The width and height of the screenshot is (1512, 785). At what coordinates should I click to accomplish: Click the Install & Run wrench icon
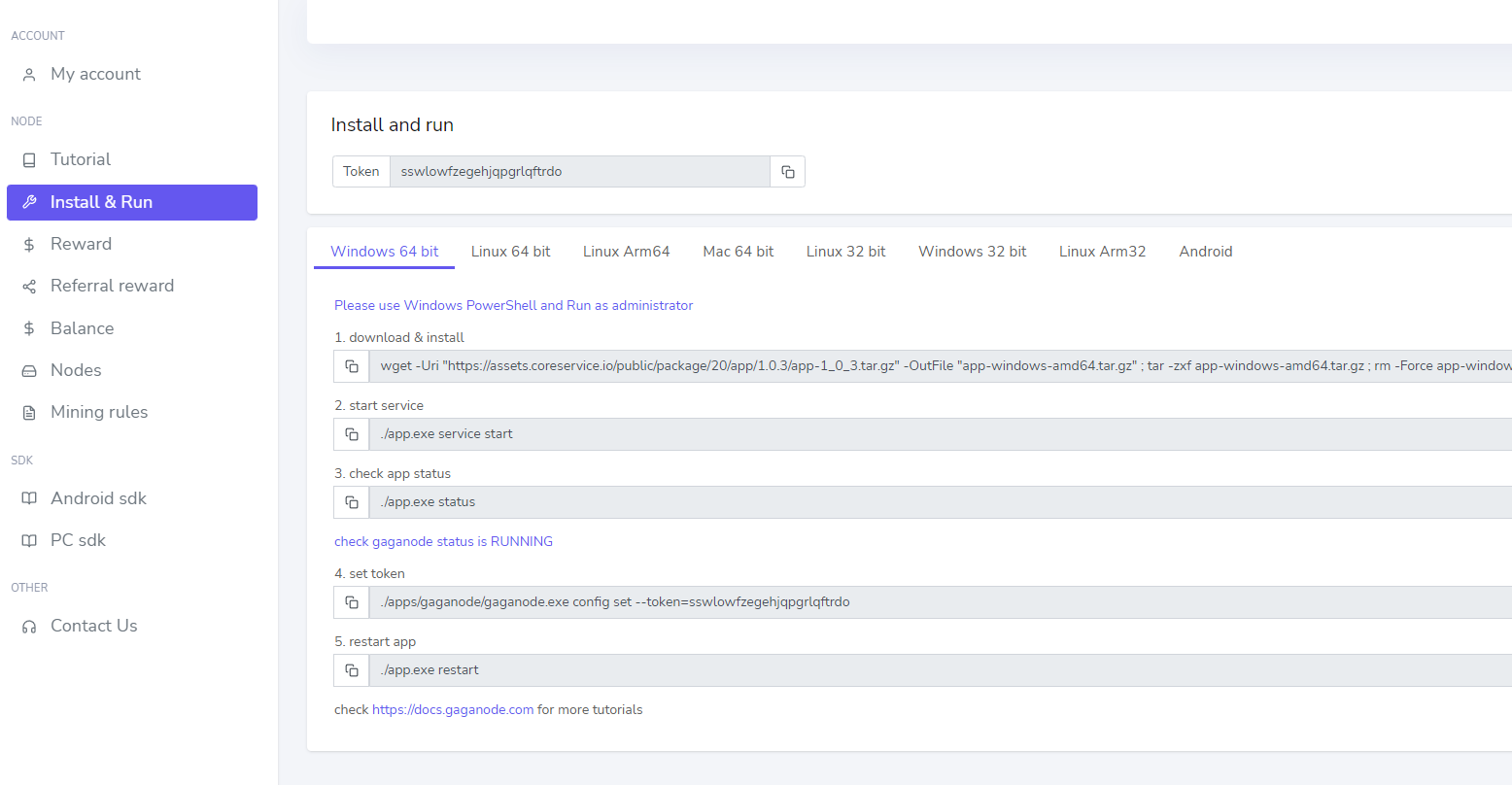click(x=29, y=202)
